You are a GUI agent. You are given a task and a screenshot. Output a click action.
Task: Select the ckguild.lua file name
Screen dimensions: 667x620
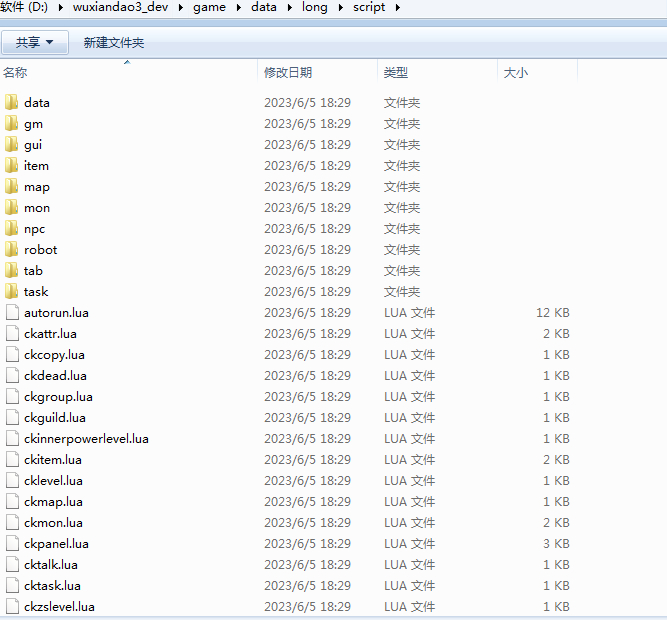coord(55,417)
